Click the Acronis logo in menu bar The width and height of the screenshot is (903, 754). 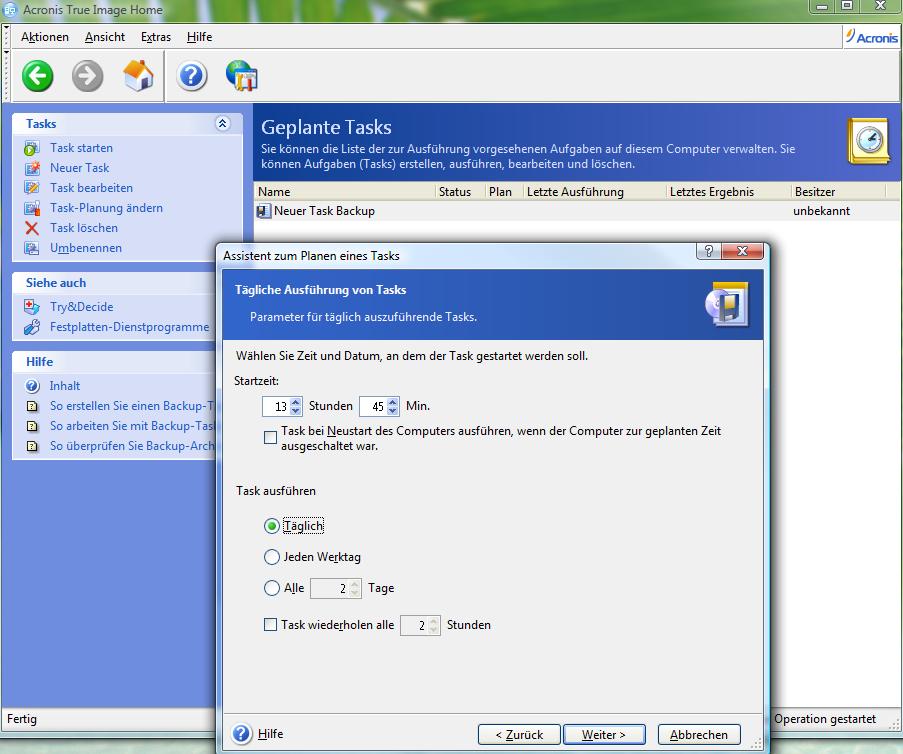[x=871, y=37]
